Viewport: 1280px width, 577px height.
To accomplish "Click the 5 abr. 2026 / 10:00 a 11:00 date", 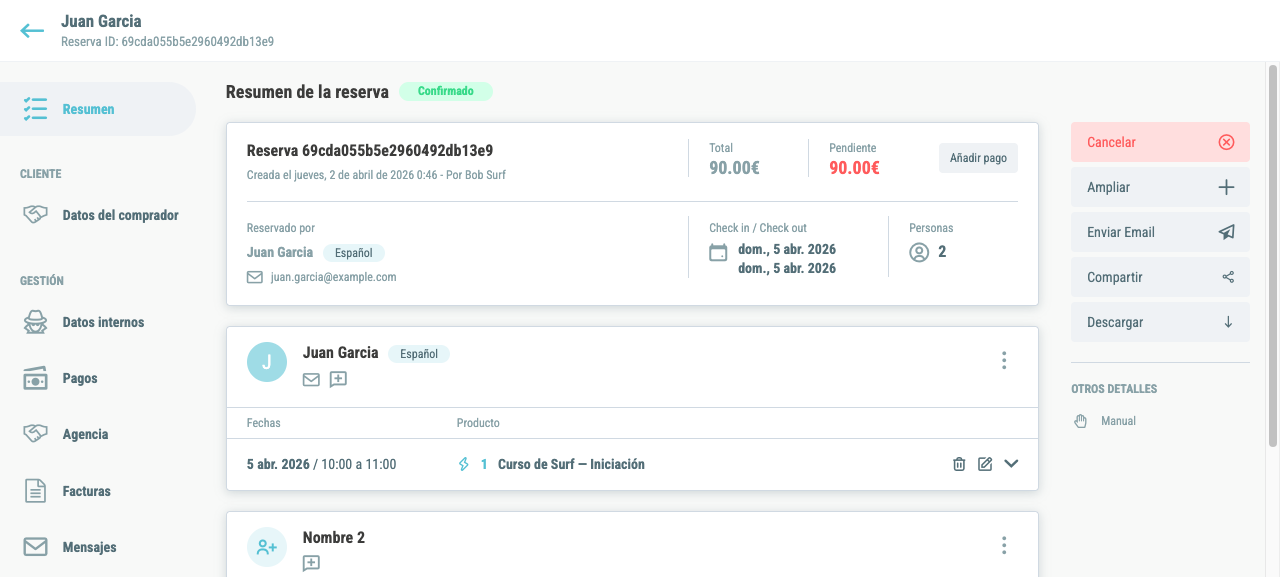I will coord(322,464).
